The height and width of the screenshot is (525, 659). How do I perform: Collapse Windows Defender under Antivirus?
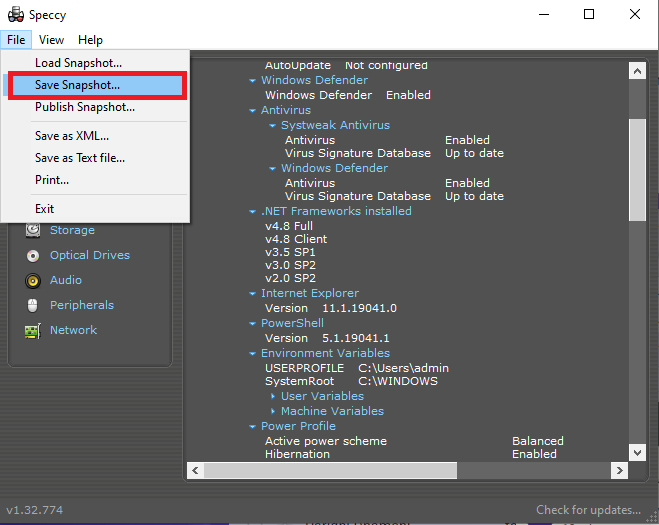272,169
